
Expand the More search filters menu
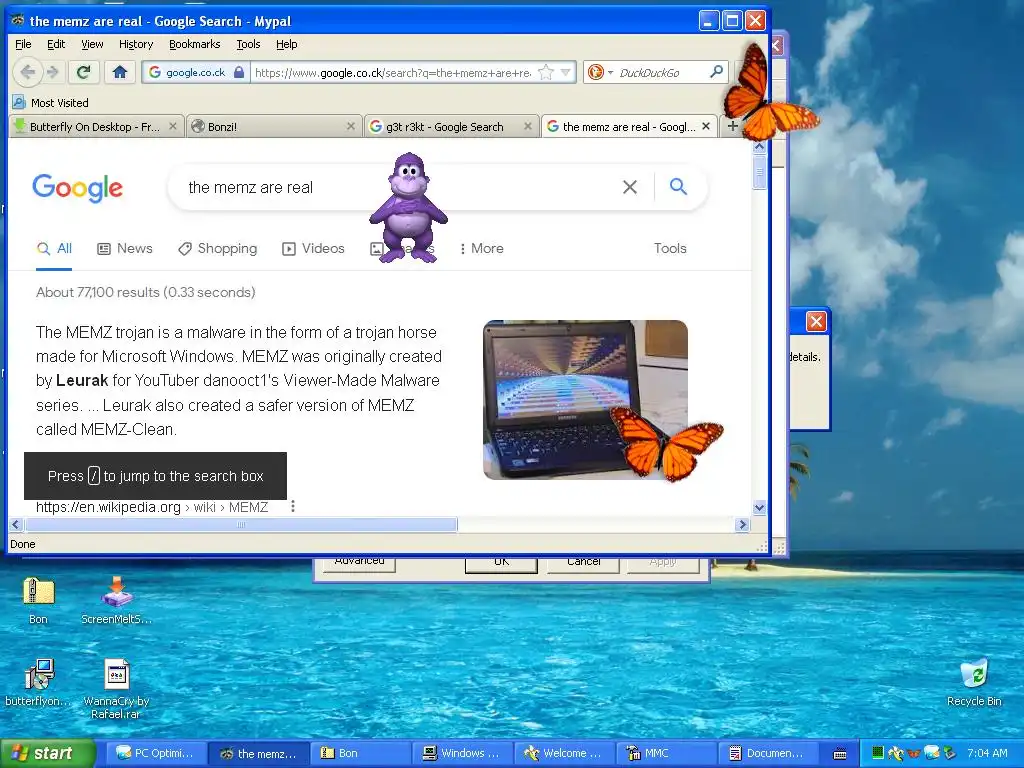[x=481, y=248]
